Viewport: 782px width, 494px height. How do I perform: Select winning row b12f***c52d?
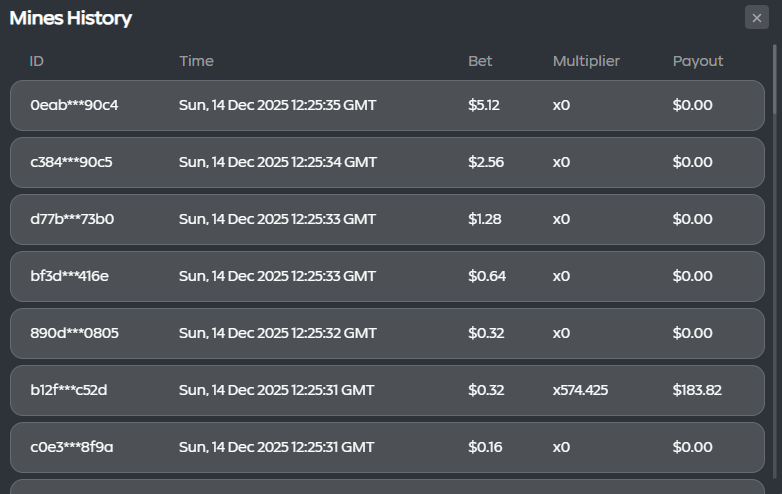click(387, 390)
